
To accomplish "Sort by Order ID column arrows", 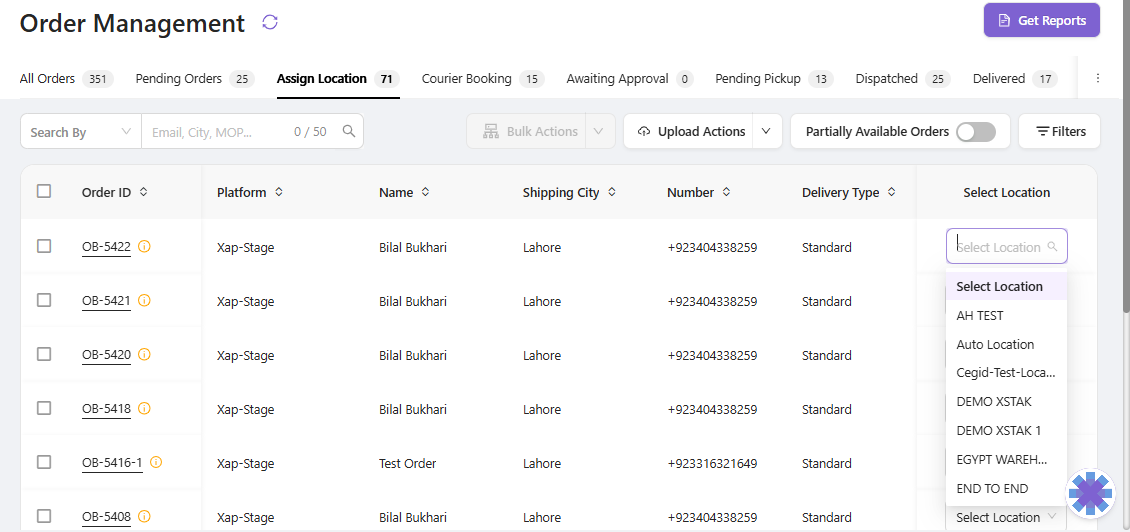I will pos(144,192).
